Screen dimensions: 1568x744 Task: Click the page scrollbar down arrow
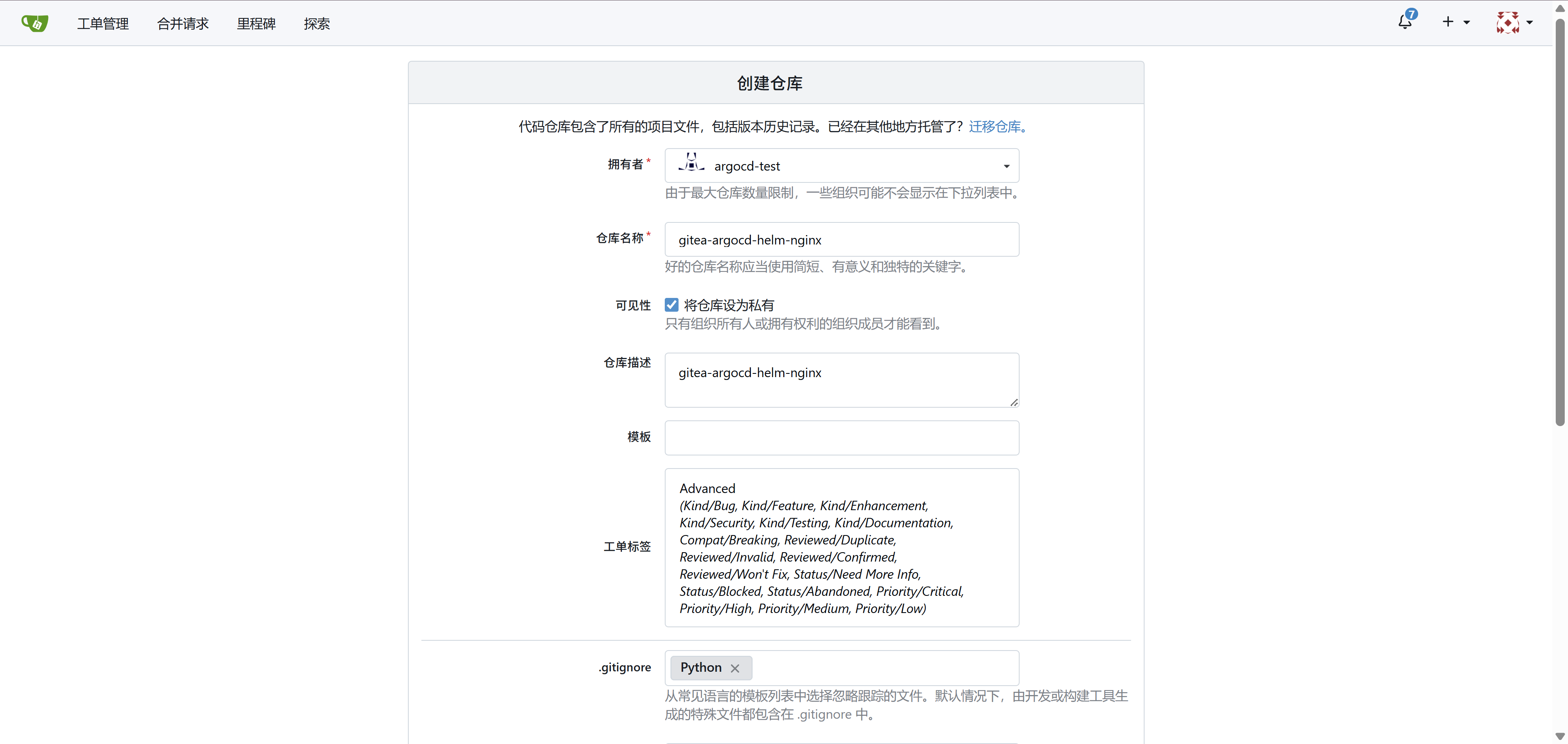1559,736
